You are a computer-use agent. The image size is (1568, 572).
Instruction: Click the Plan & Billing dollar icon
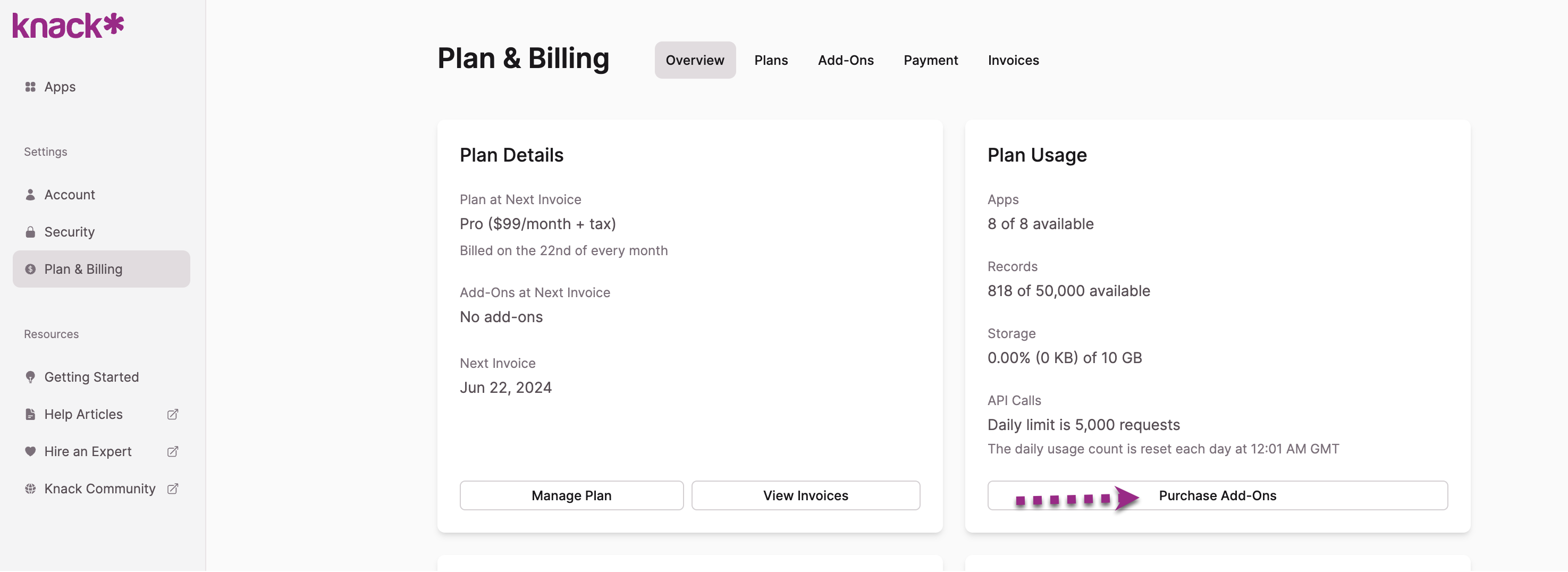(30, 268)
